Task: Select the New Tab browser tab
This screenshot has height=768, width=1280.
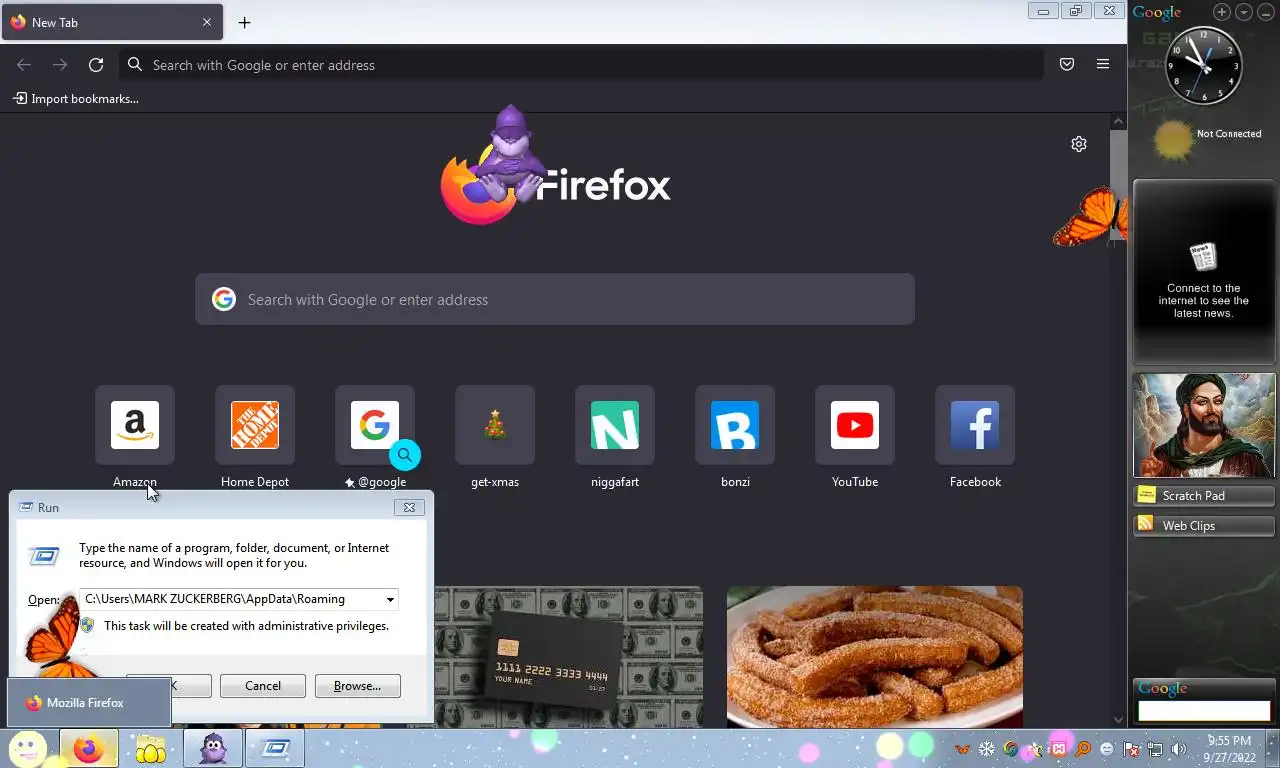Action: pyautogui.click(x=112, y=22)
